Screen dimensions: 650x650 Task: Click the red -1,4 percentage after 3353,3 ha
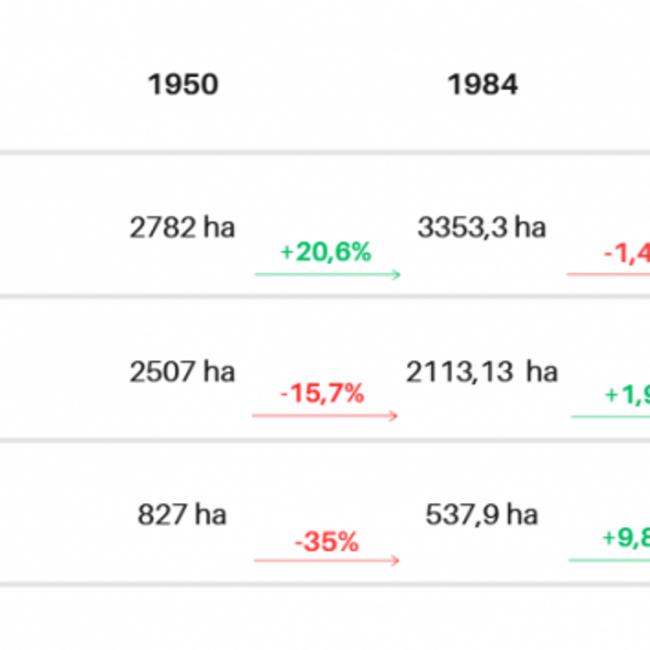tap(627, 252)
